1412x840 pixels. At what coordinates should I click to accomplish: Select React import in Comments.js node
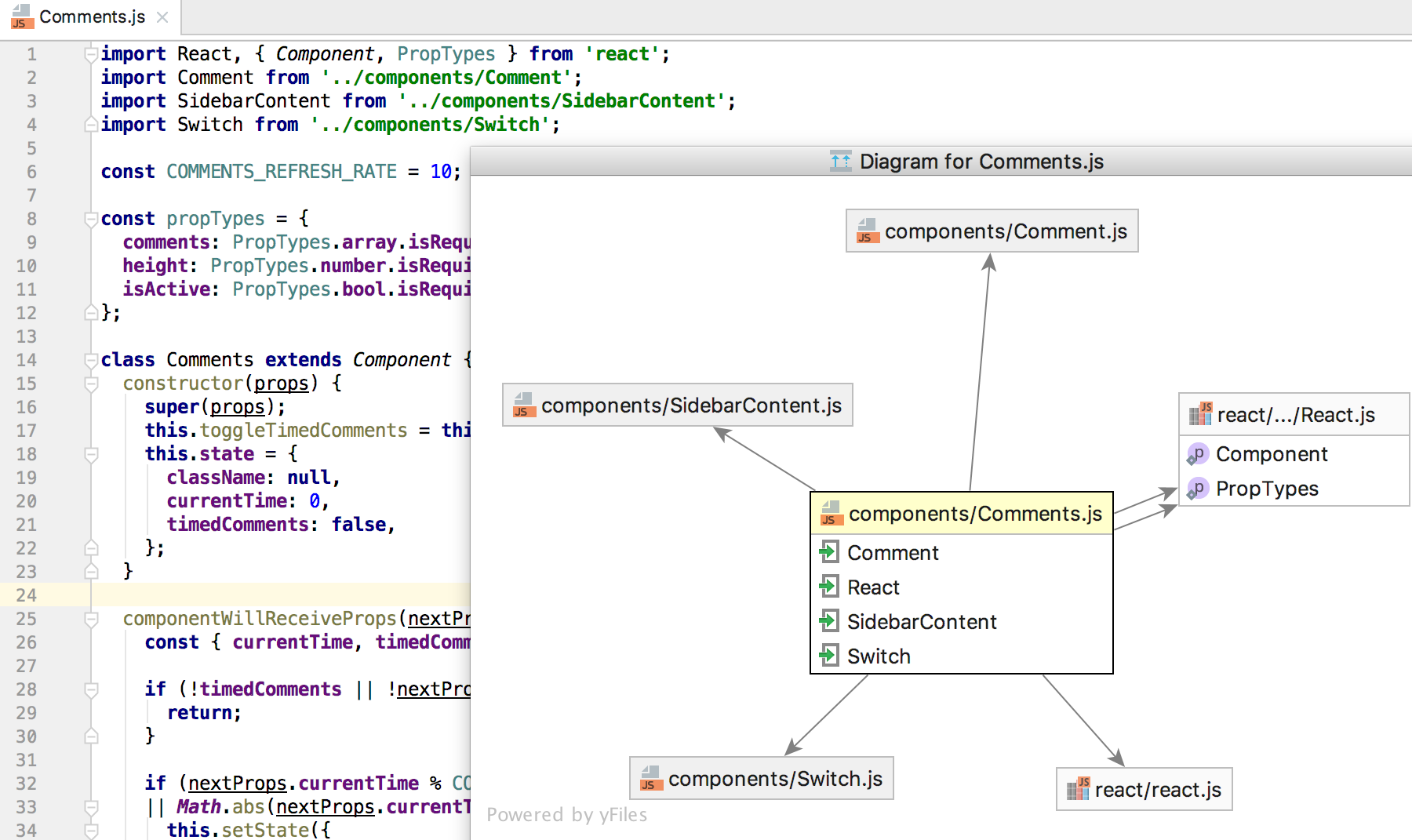pyautogui.click(x=962, y=587)
